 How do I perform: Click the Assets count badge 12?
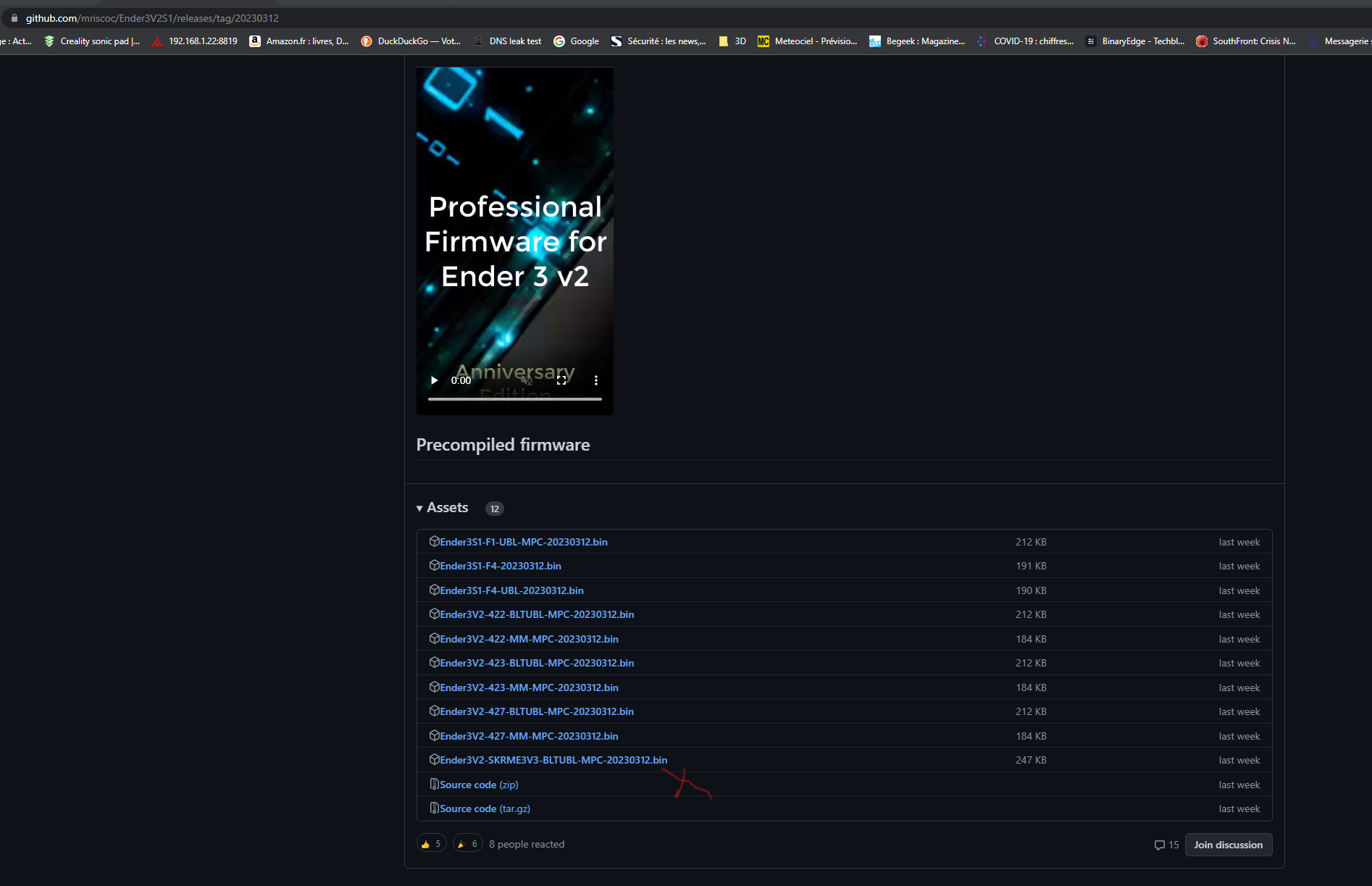495,509
